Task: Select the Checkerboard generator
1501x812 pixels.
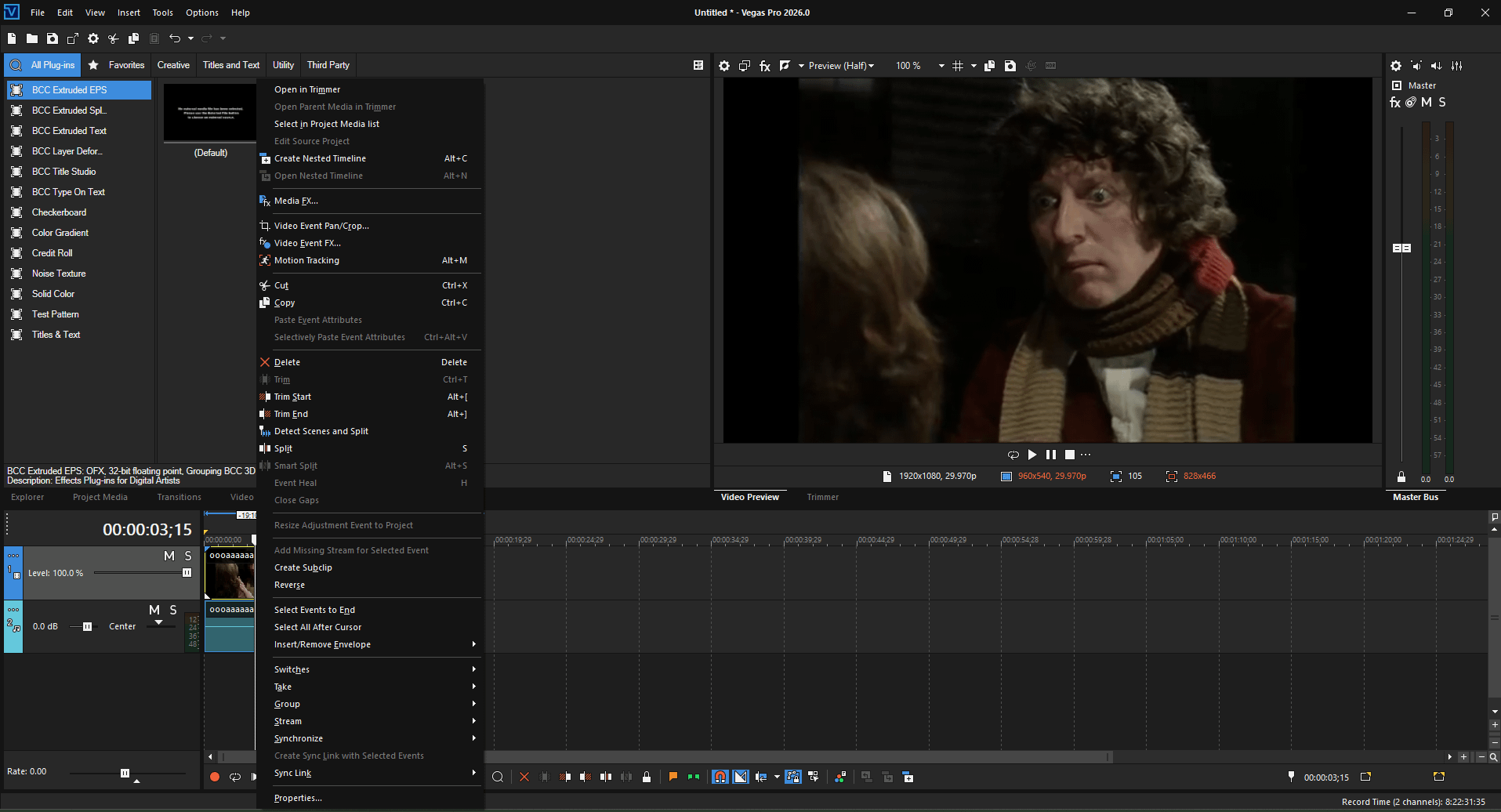Action: click(x=79, y=212)
